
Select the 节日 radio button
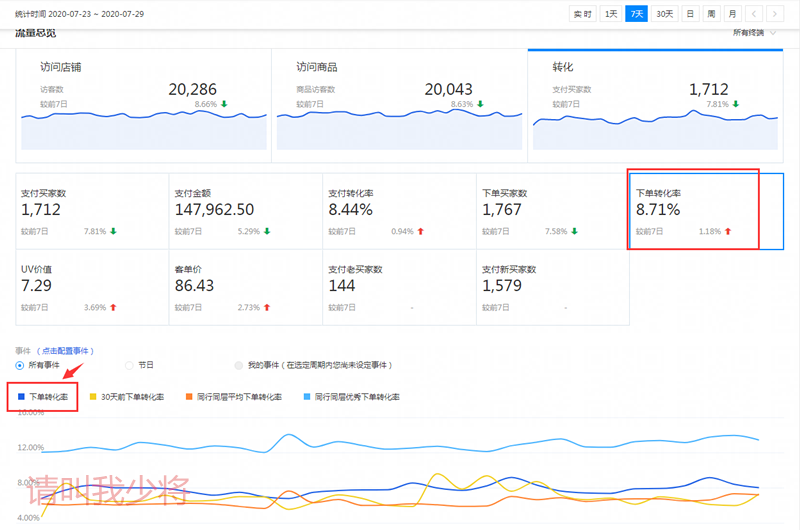coord(129,366)
